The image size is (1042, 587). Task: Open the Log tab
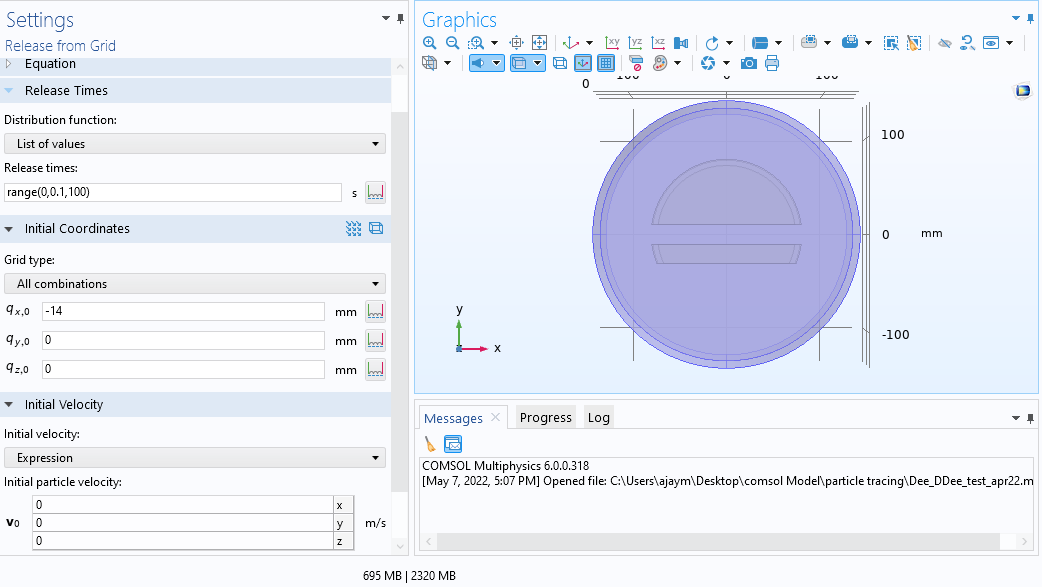(x=598, y=418)
